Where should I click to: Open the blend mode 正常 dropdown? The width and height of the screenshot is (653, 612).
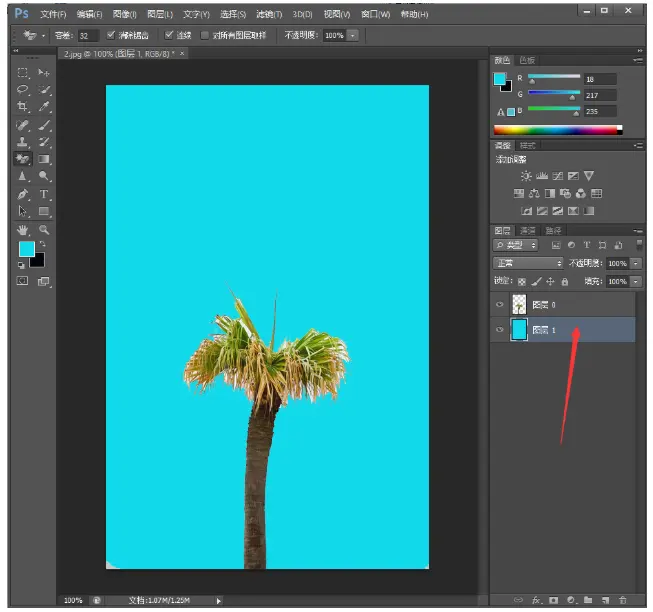pyautogui.click(x=528, y=263)
